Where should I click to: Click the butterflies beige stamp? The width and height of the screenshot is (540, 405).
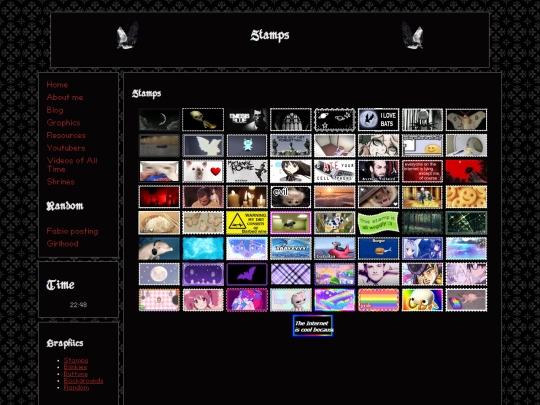click(x=203, y=223)
